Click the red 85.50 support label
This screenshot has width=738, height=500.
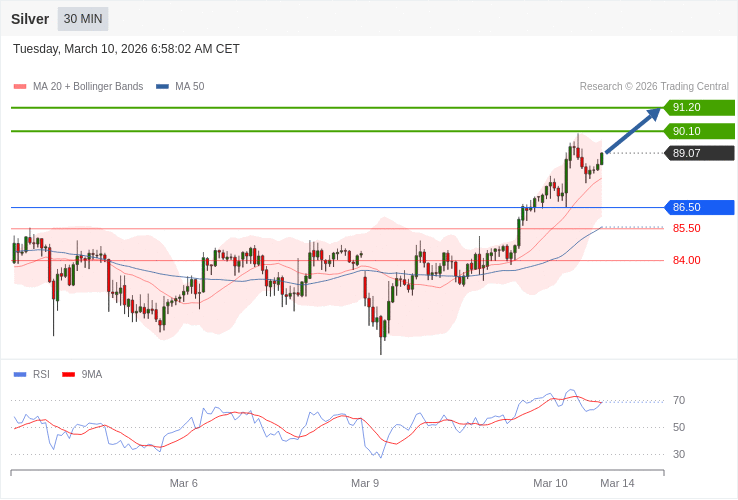coord(686,228)
